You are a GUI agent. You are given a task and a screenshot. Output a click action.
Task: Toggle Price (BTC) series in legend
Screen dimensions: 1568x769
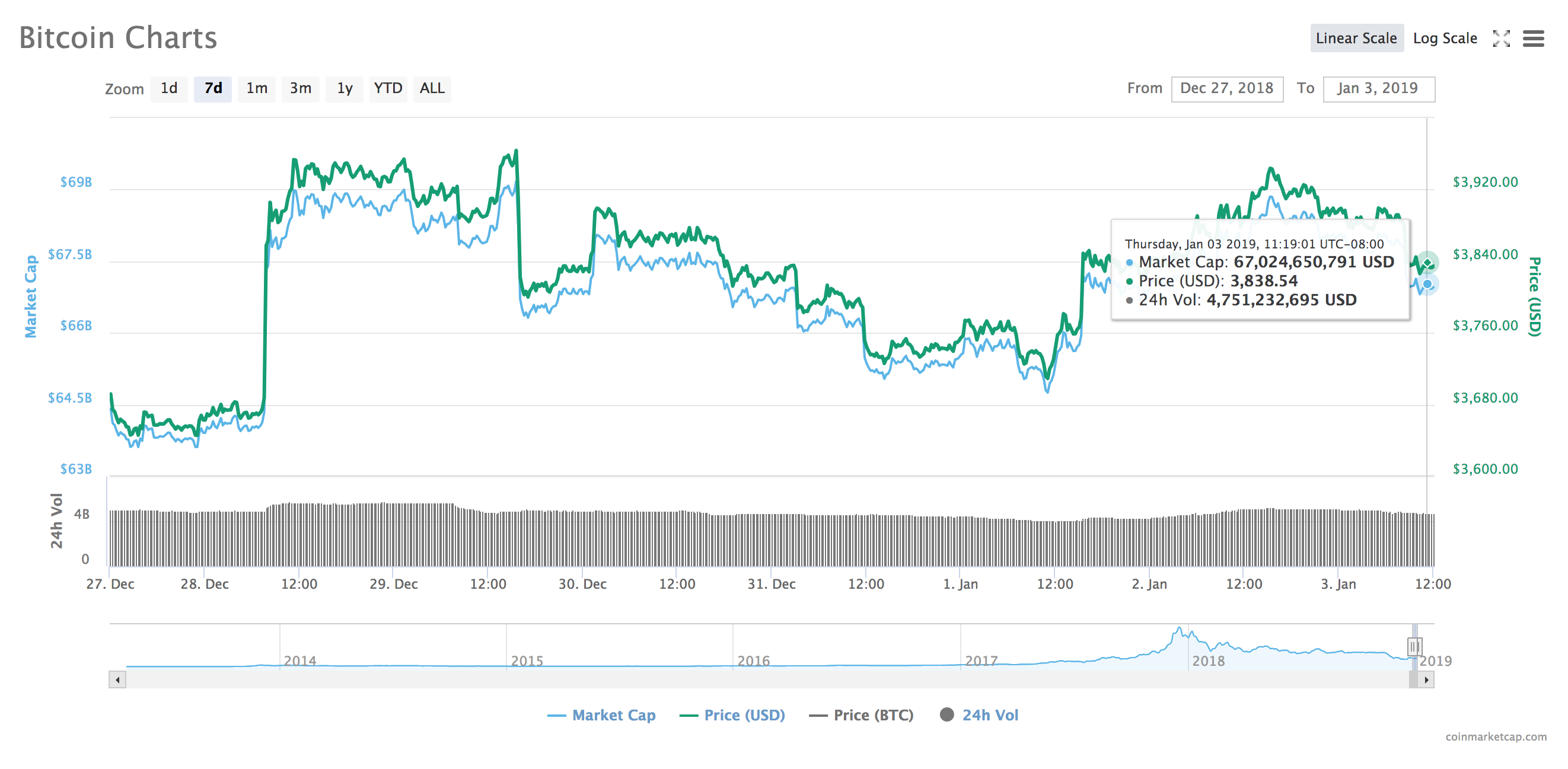pos(861,715)
